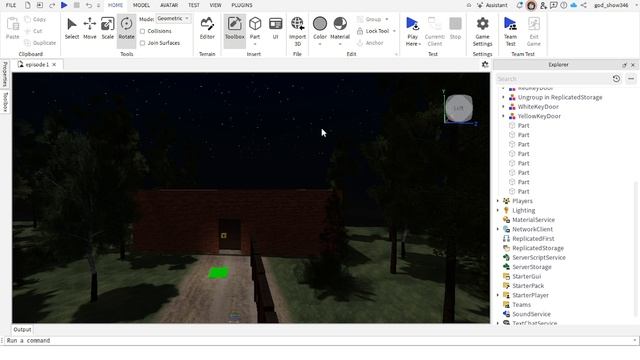This screenshot has height=360, width=640.
Task: Enable the Collisions checkbox
Action: coord(142,31)
